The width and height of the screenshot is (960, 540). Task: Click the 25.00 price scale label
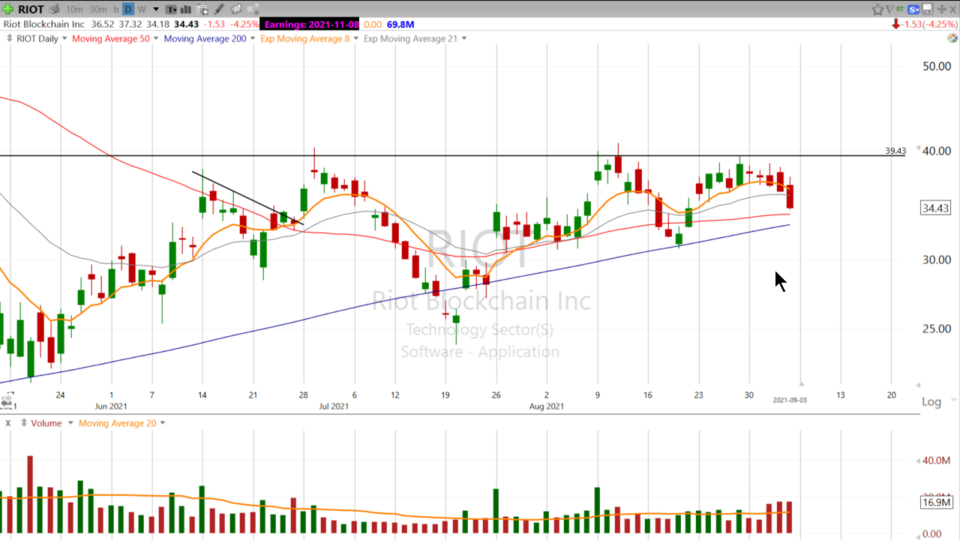pyautogui.click(x=937, y=329)
